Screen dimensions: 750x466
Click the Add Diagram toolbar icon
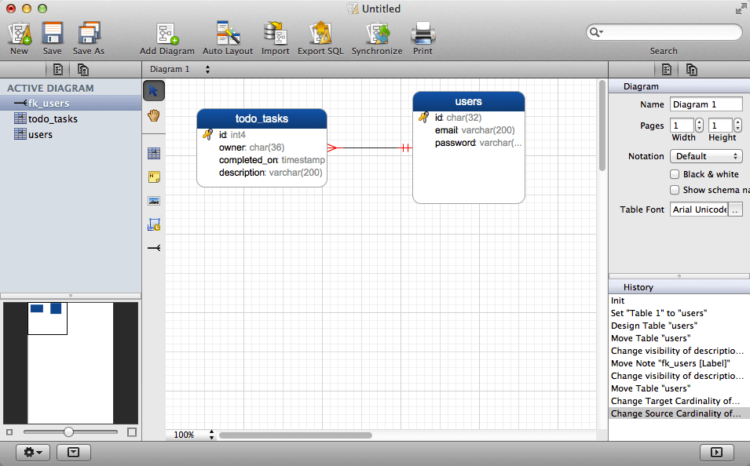(x=167, y=33)
